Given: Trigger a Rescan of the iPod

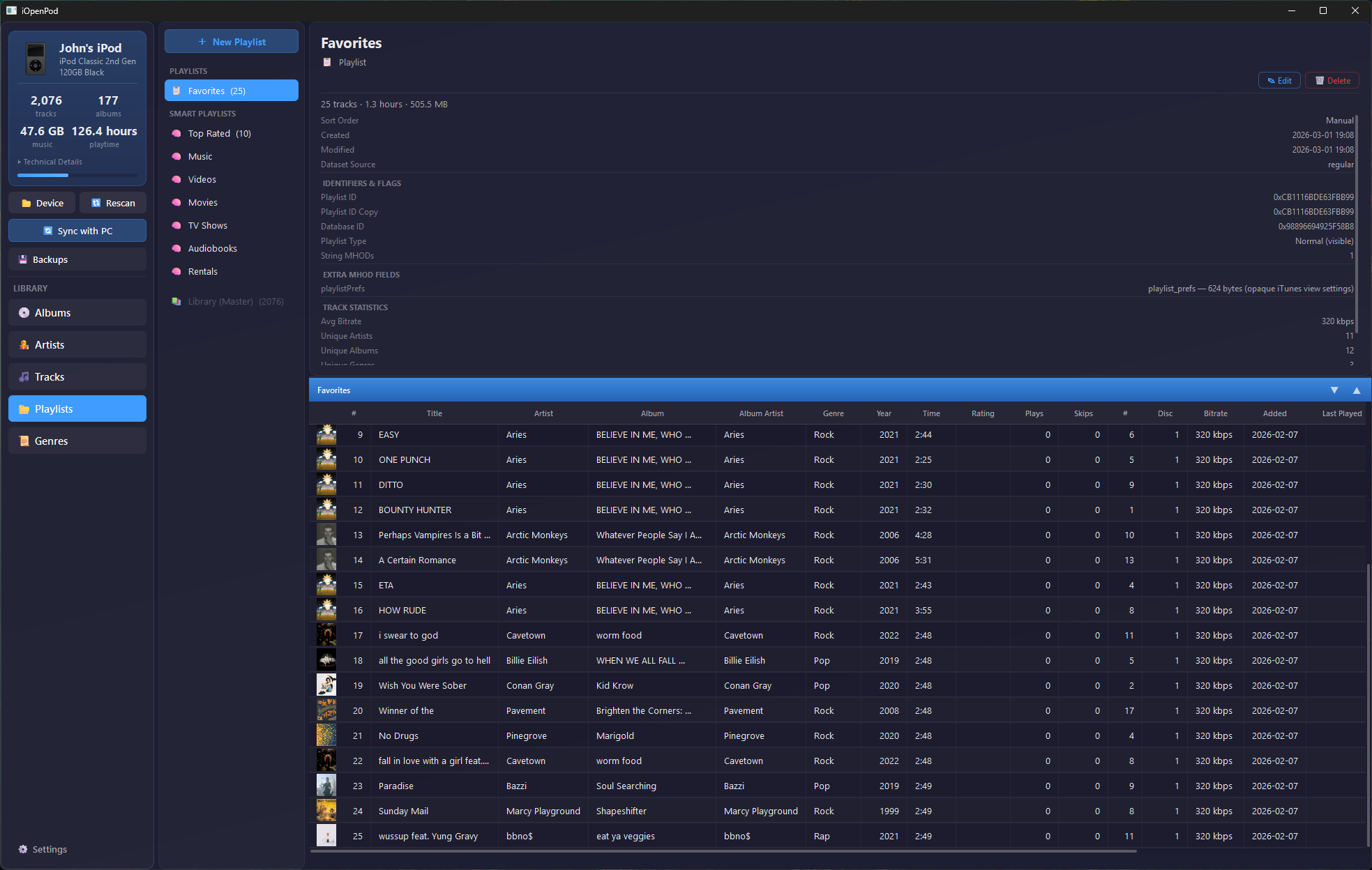Looking at the screenshot, I should click(112, 202).
